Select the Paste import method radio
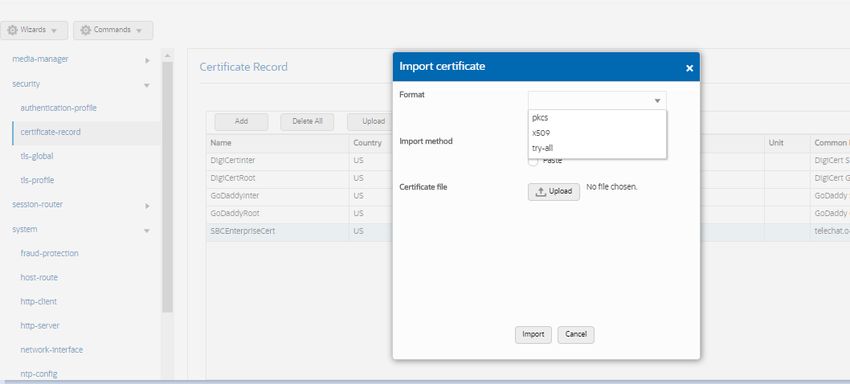This screenshot has height=384, width=850. (x=533, y=161)
